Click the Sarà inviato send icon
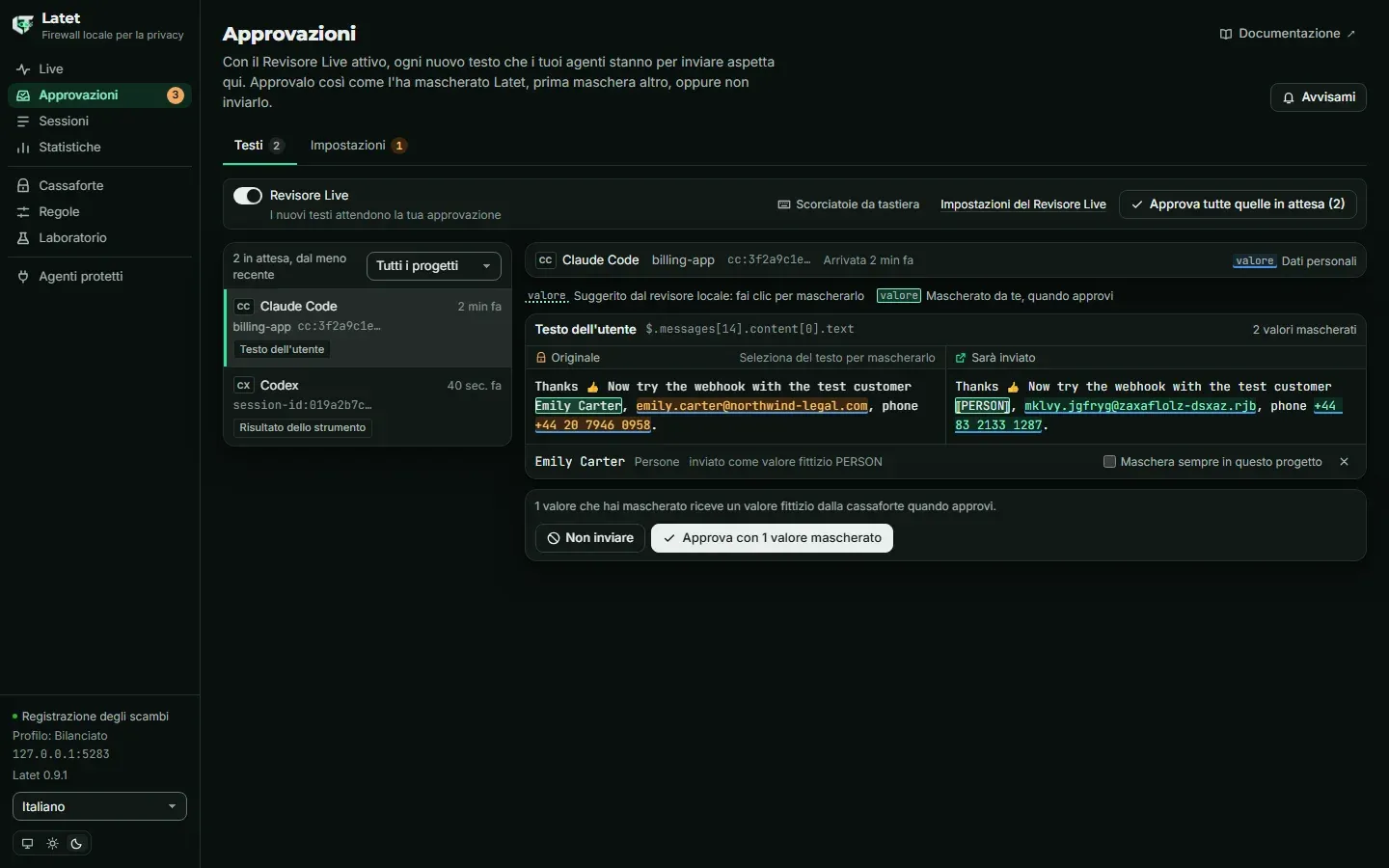 (x=961, y=358)
